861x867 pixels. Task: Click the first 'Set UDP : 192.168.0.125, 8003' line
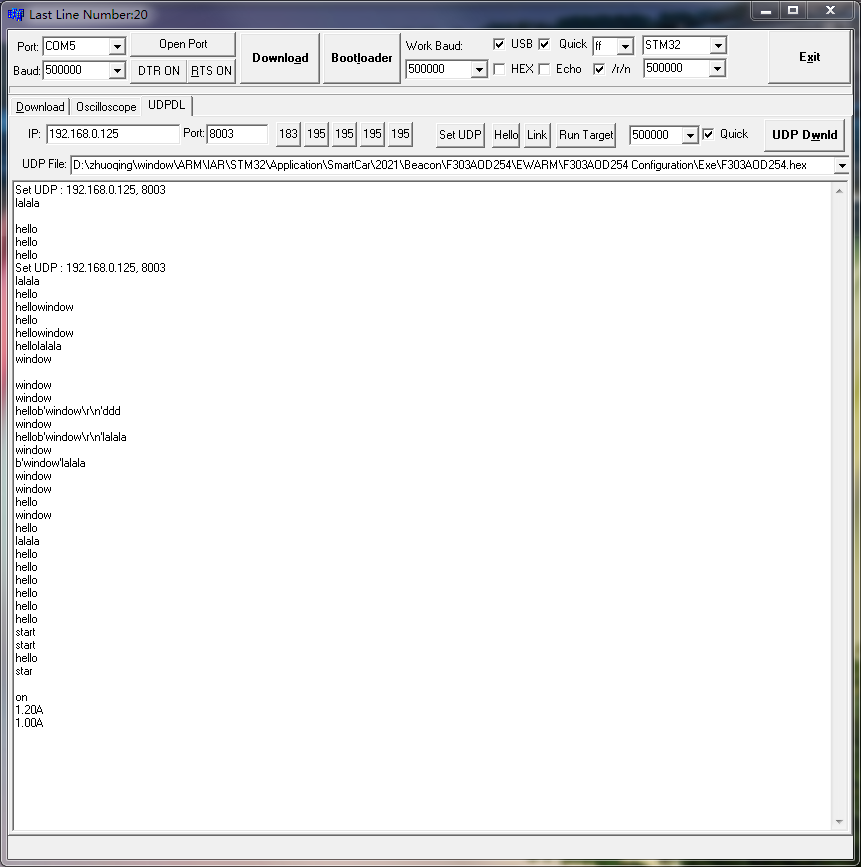point(90,190)
